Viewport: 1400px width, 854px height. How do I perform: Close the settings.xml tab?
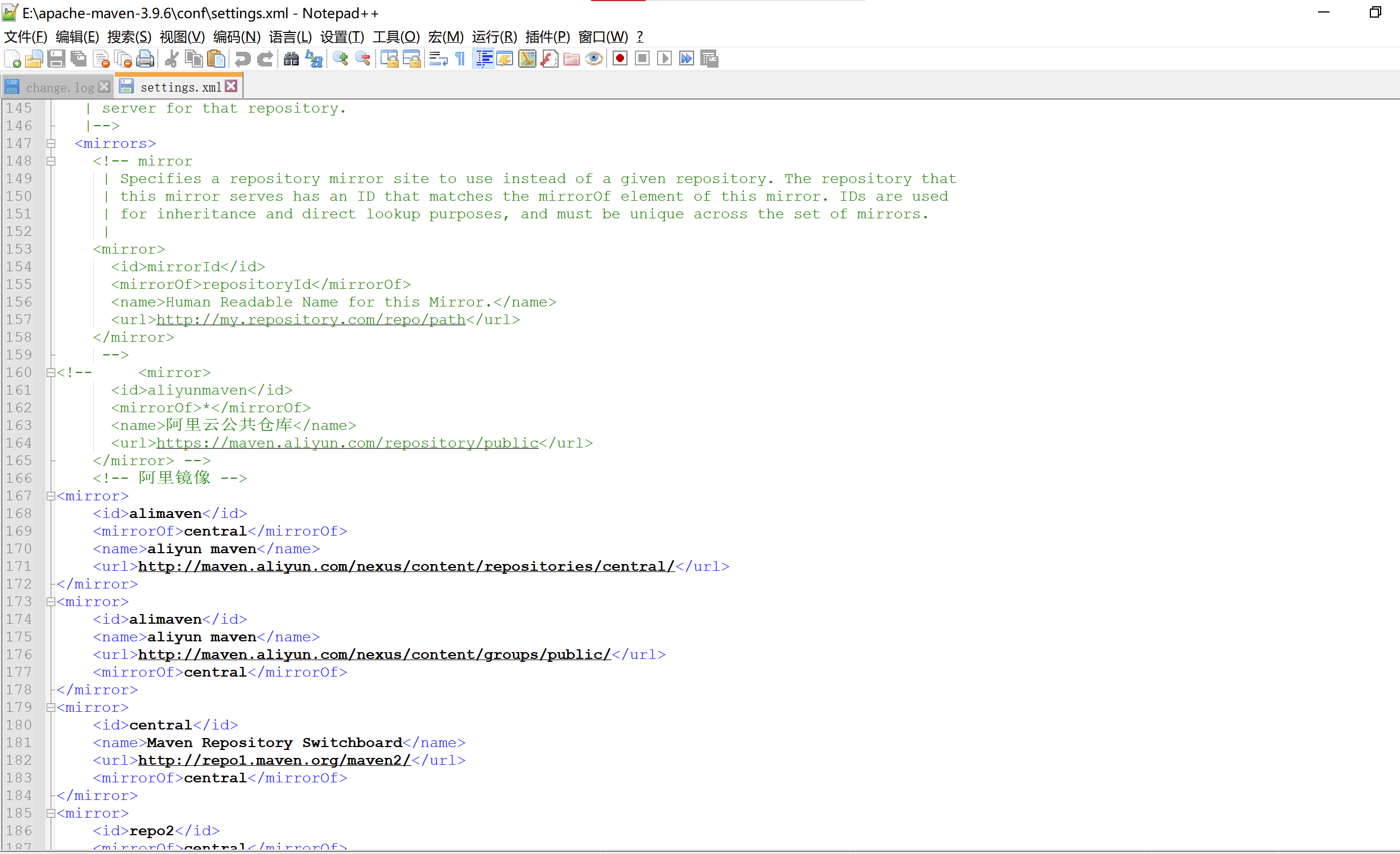coord(231,86)
